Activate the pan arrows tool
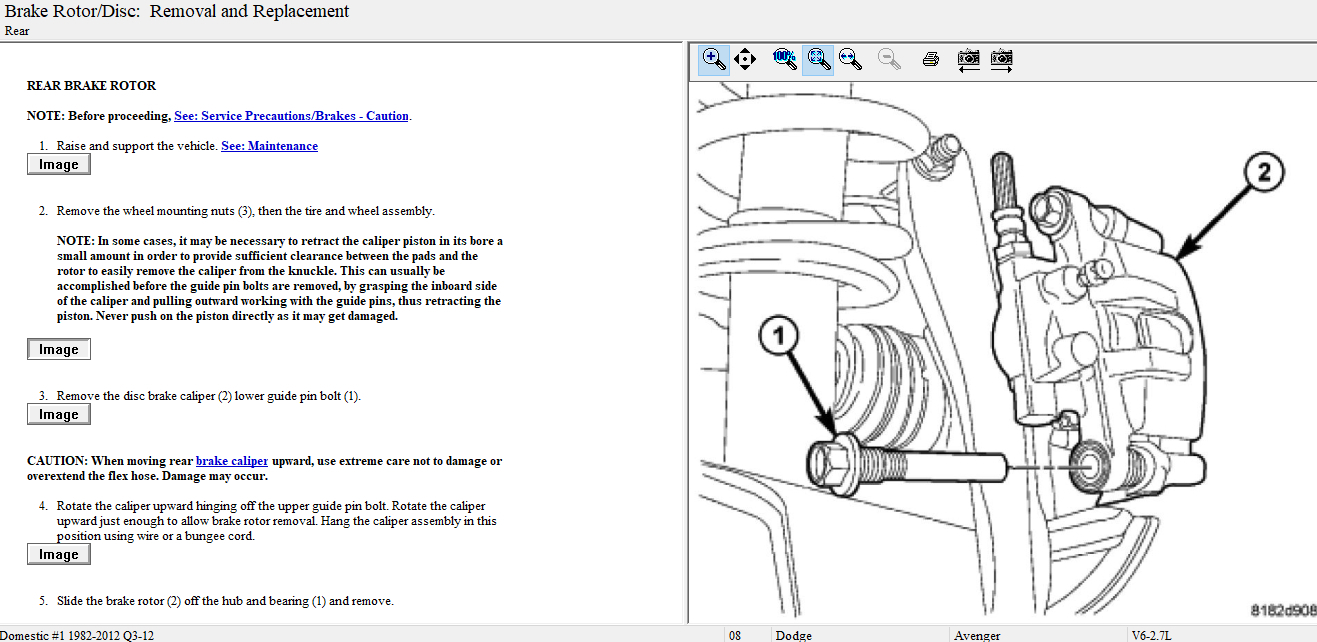 click(x=744, y=59)
